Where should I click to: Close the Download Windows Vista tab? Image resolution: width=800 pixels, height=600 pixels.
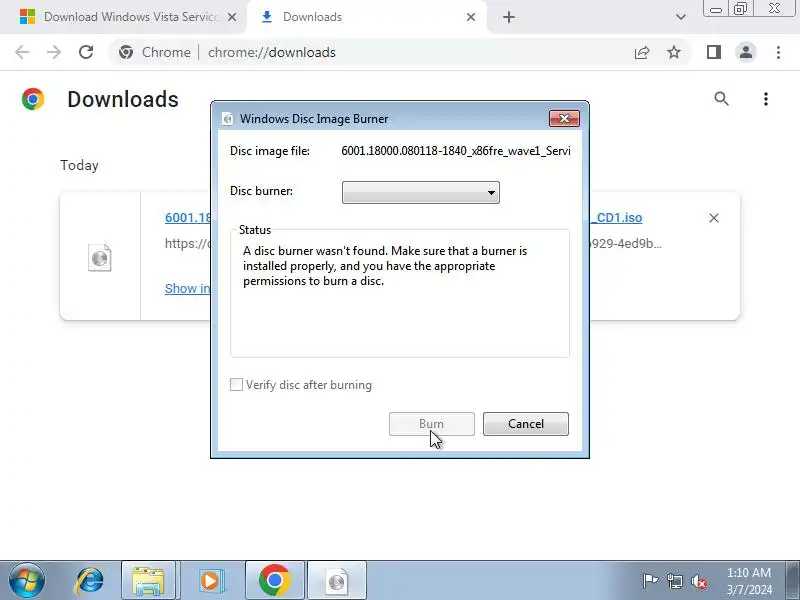point(232,17)
